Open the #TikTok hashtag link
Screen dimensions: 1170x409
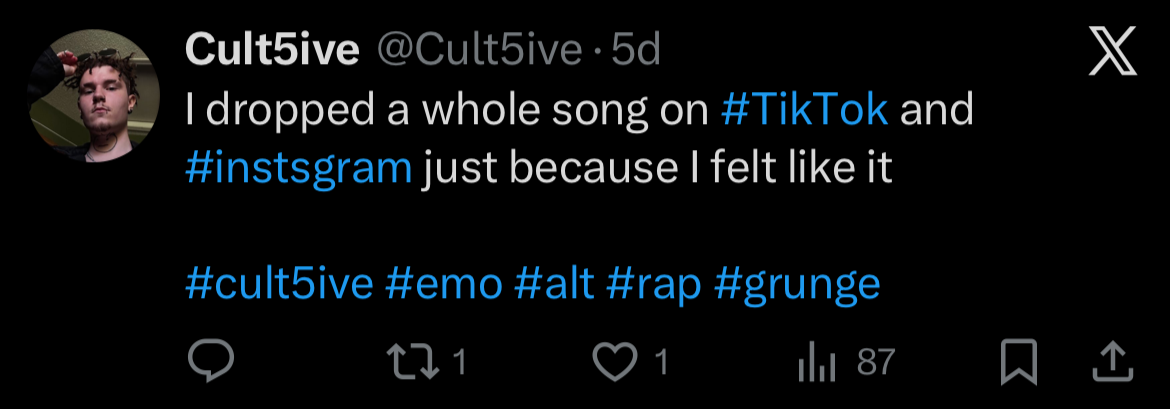pos(804,110)
